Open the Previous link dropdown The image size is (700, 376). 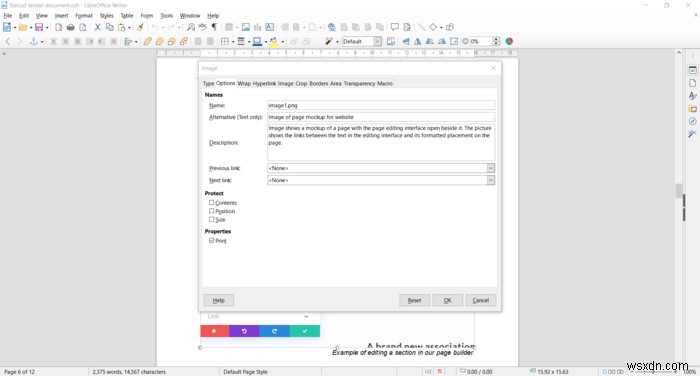click(x=491, y=168)
